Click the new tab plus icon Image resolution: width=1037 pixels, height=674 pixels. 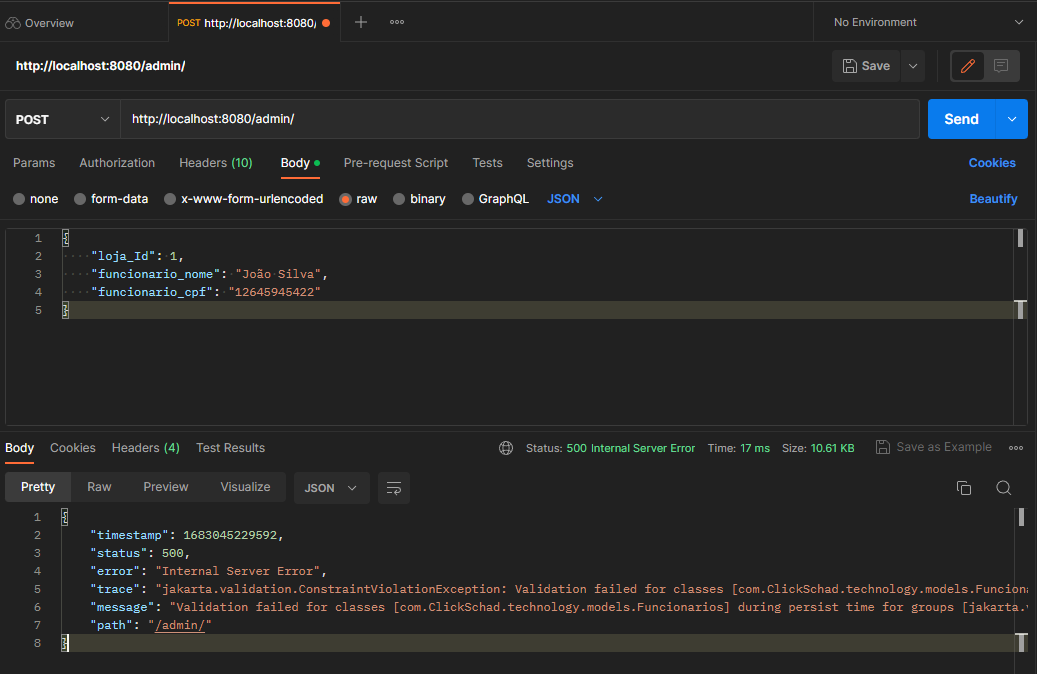[361, 22]
